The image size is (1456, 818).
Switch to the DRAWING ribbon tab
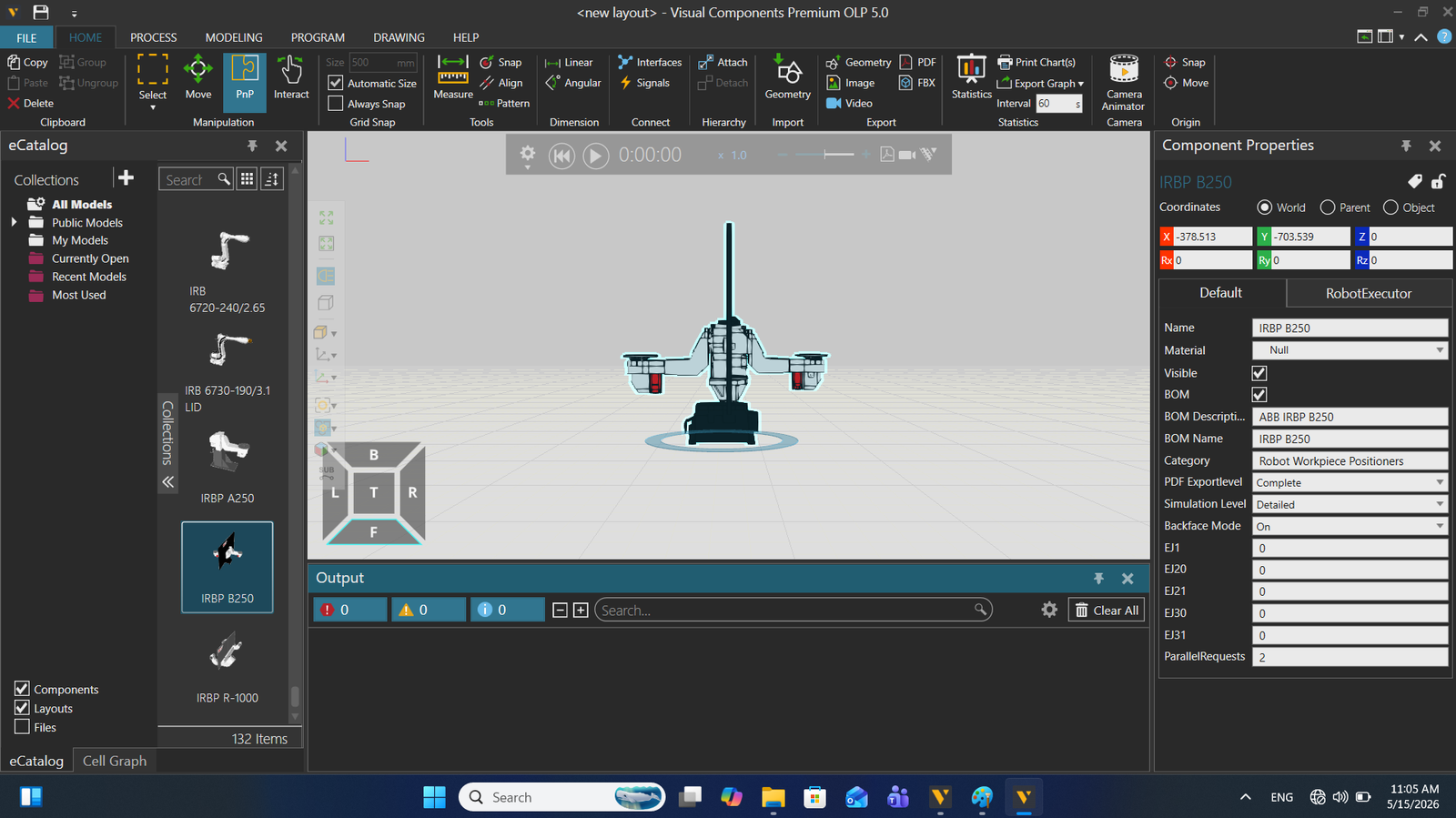click(x=399, y=37)
